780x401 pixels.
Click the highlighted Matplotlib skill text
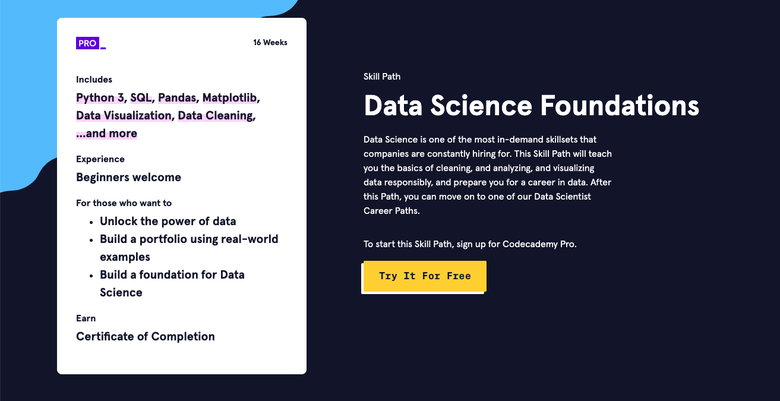click(x=231, y=98)
